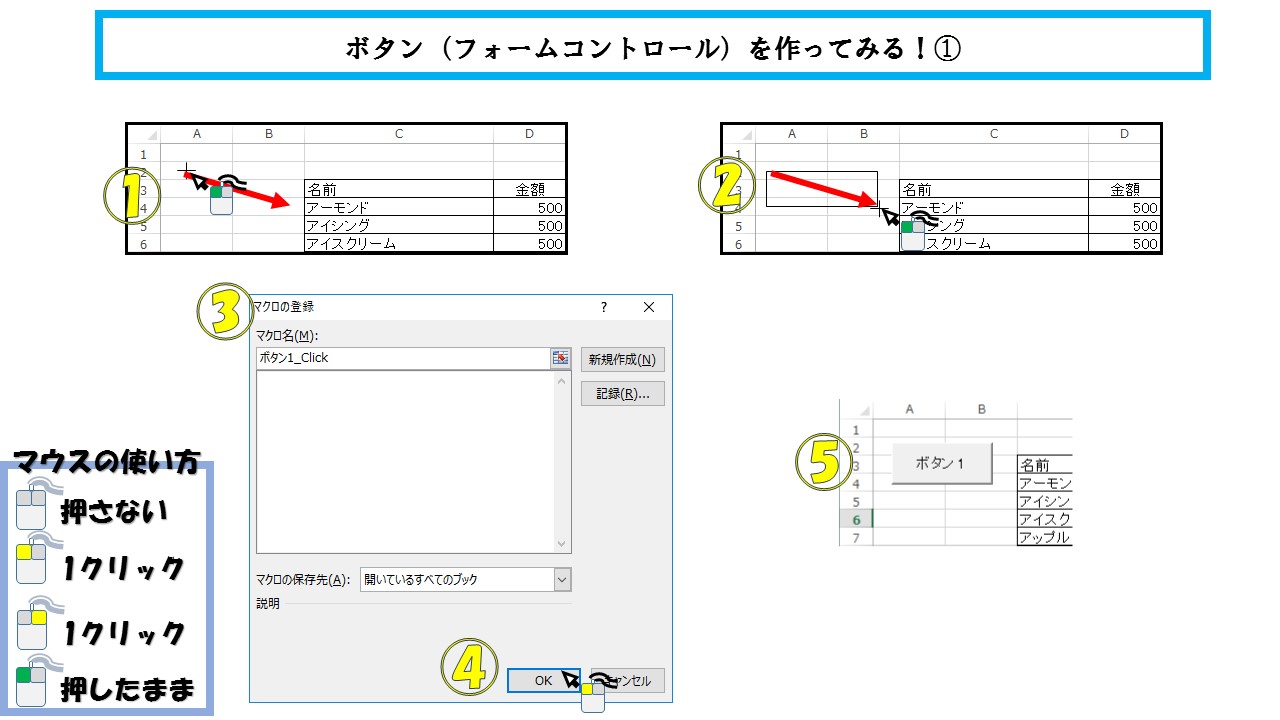Close the マクロの登録 dialog with X
The height and width of the screenshot is (720, 1280).
tap(649, 308)
